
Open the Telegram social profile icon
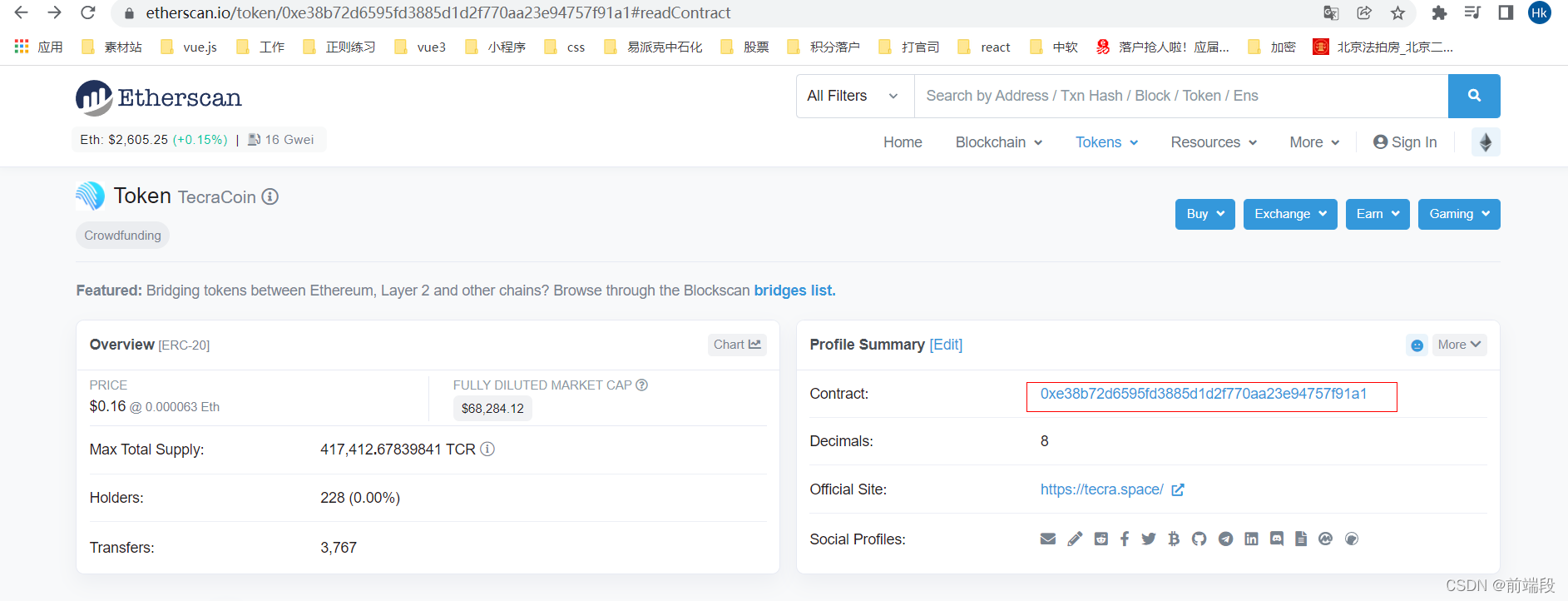point(1225,539)
